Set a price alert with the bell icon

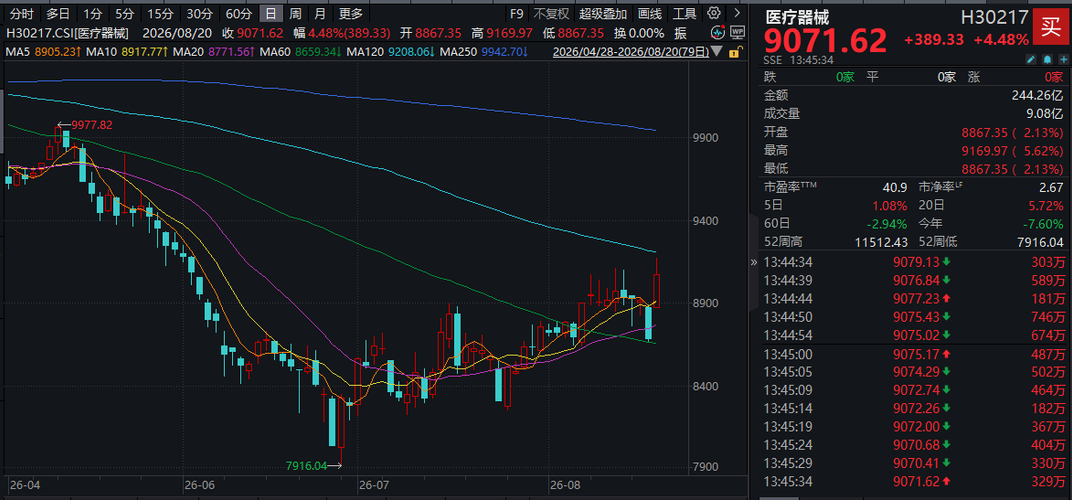(1046, 60)
